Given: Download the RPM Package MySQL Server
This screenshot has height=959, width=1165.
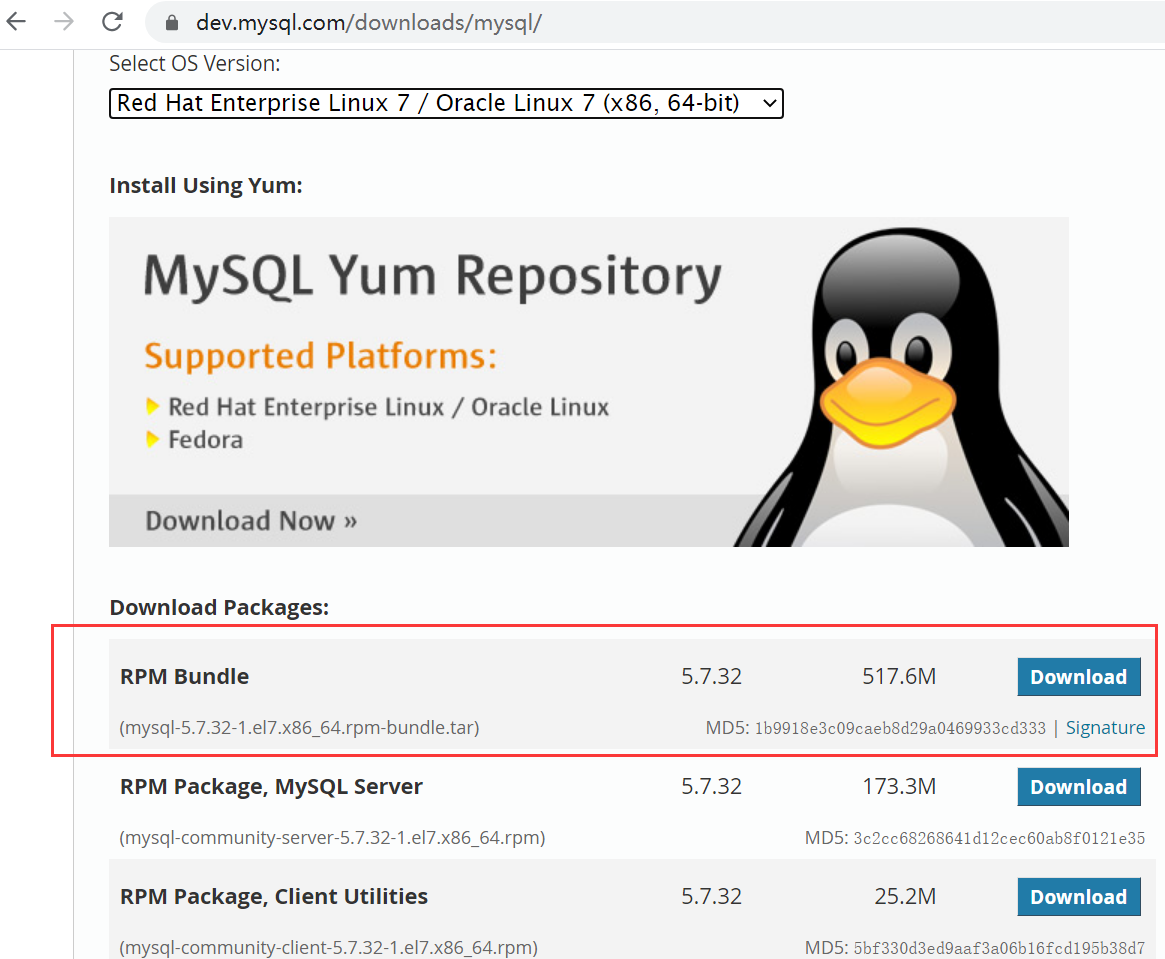Looking at the screenshot, I should coord(1078,787).
